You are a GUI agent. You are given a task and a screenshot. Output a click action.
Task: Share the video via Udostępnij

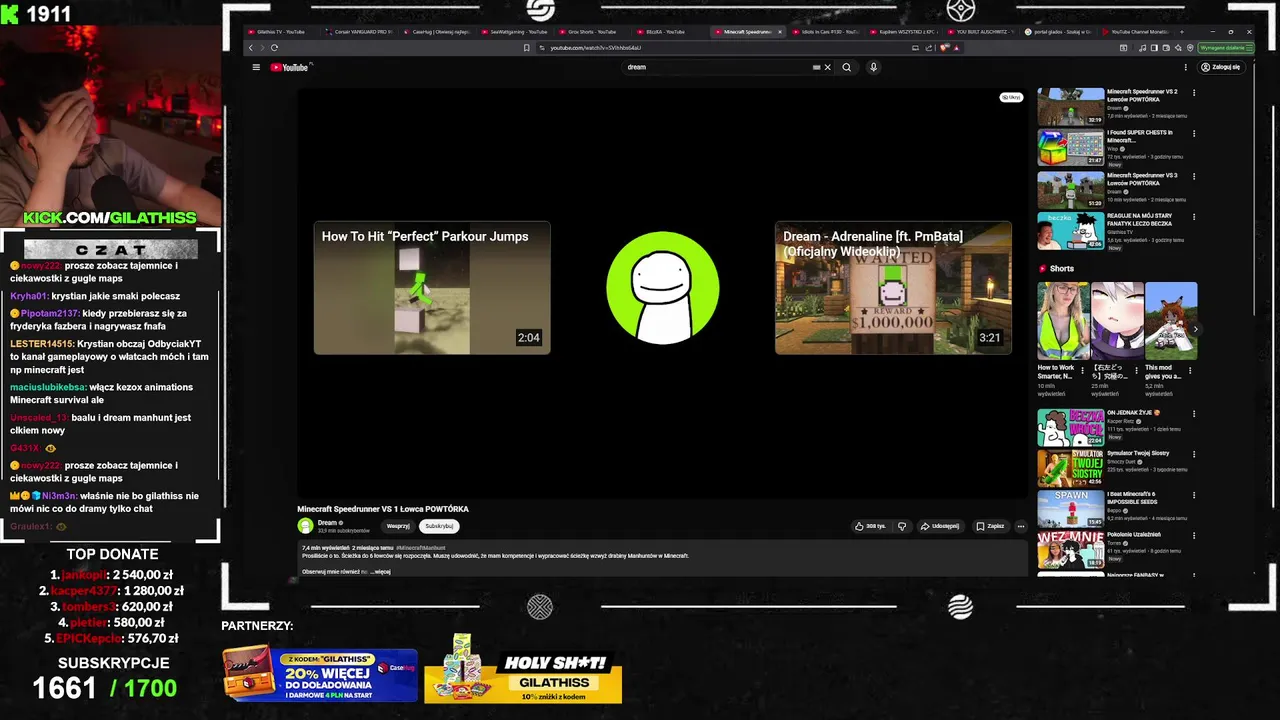[940, 526]
